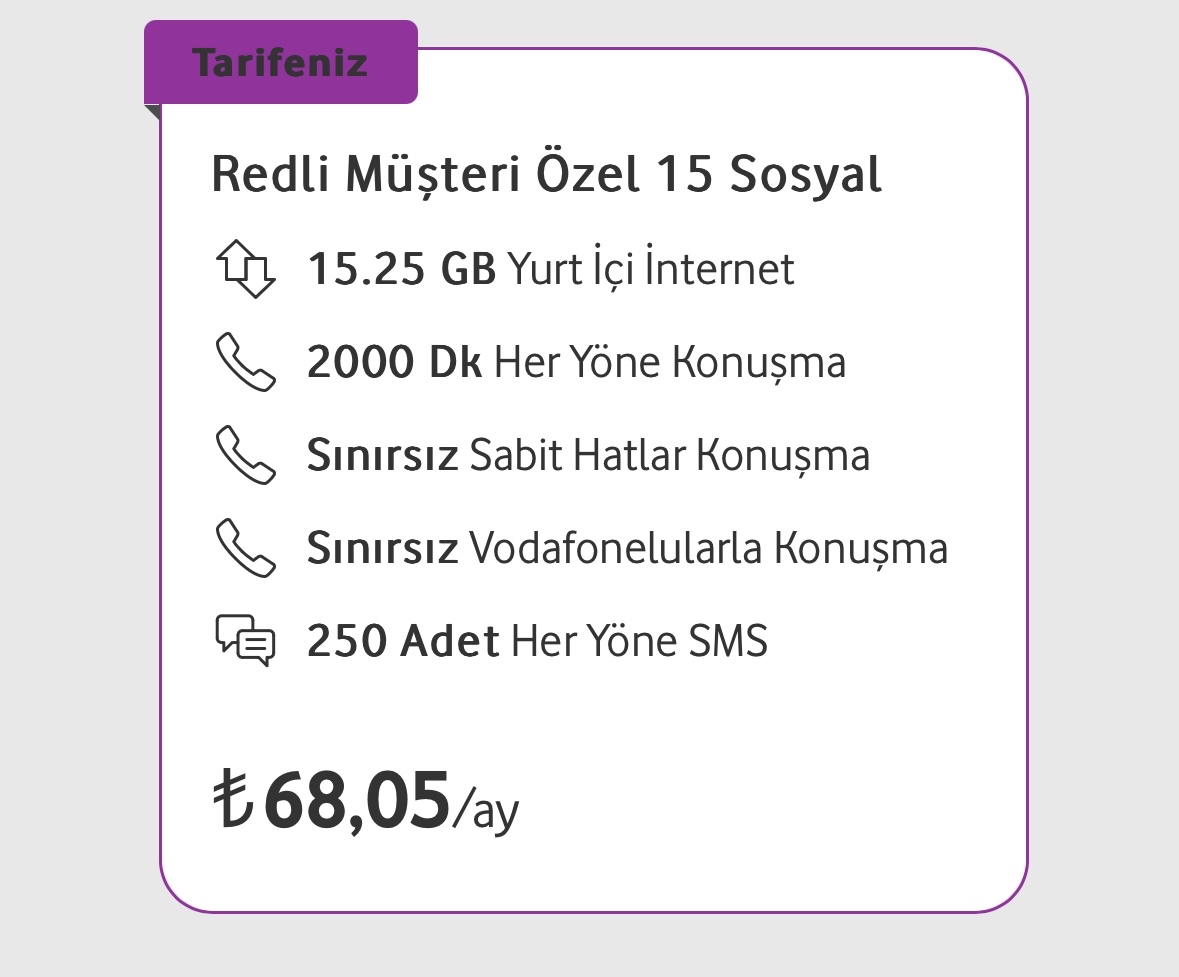Click the 15.25 GB Yurt İçi İnternet line
Image resolution: width=1179 pixels, height=977 pixels.
pyautogui.click(x=551, y=269)
